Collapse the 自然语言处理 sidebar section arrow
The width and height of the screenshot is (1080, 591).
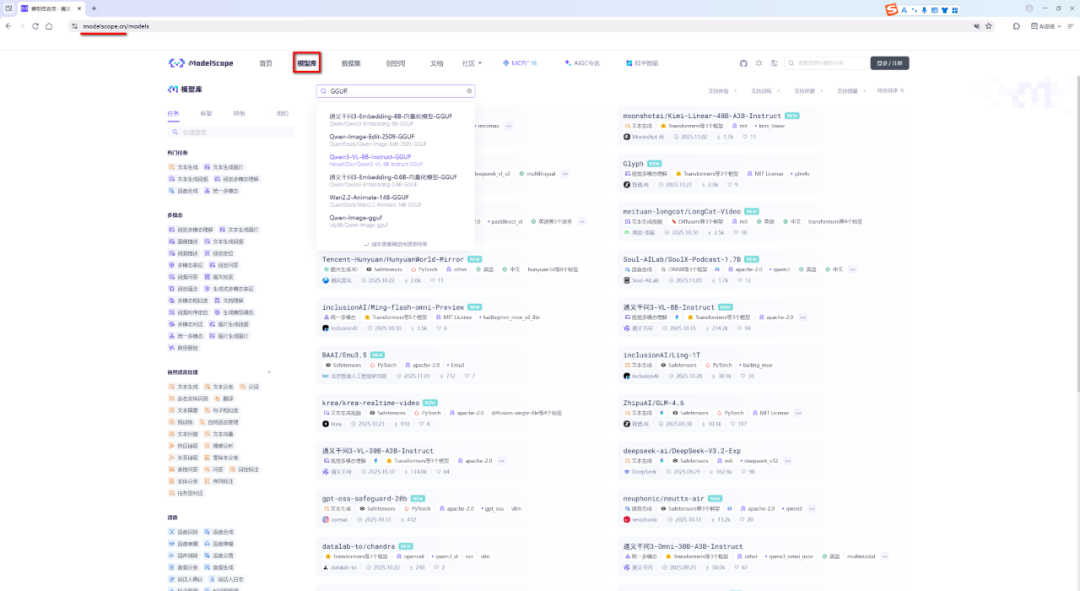(269, 373)
